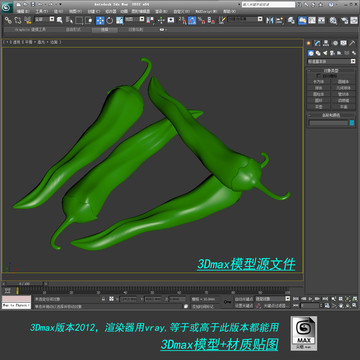360x360 pixels.
Task: Click the Use Pivot Point Center icon
Action: 150,20
